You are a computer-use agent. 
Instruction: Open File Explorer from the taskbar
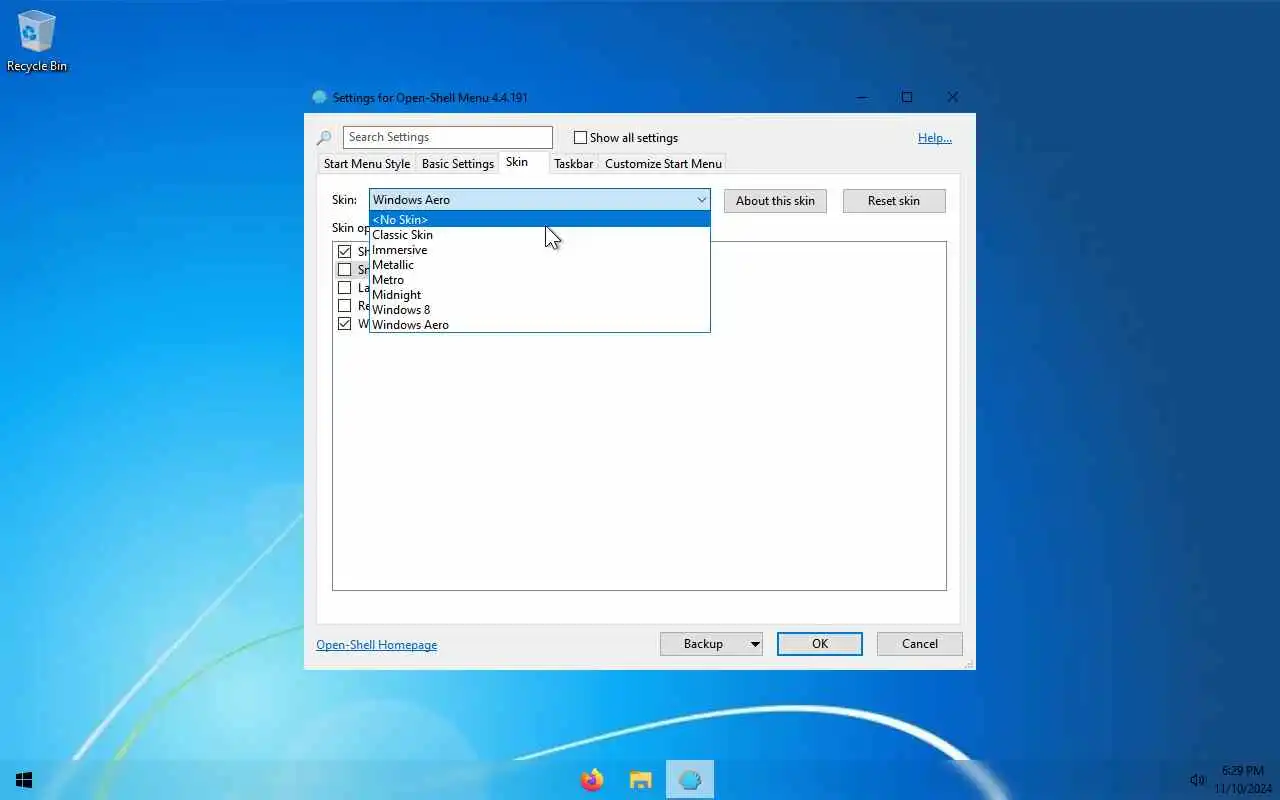(x=640, y=779)
